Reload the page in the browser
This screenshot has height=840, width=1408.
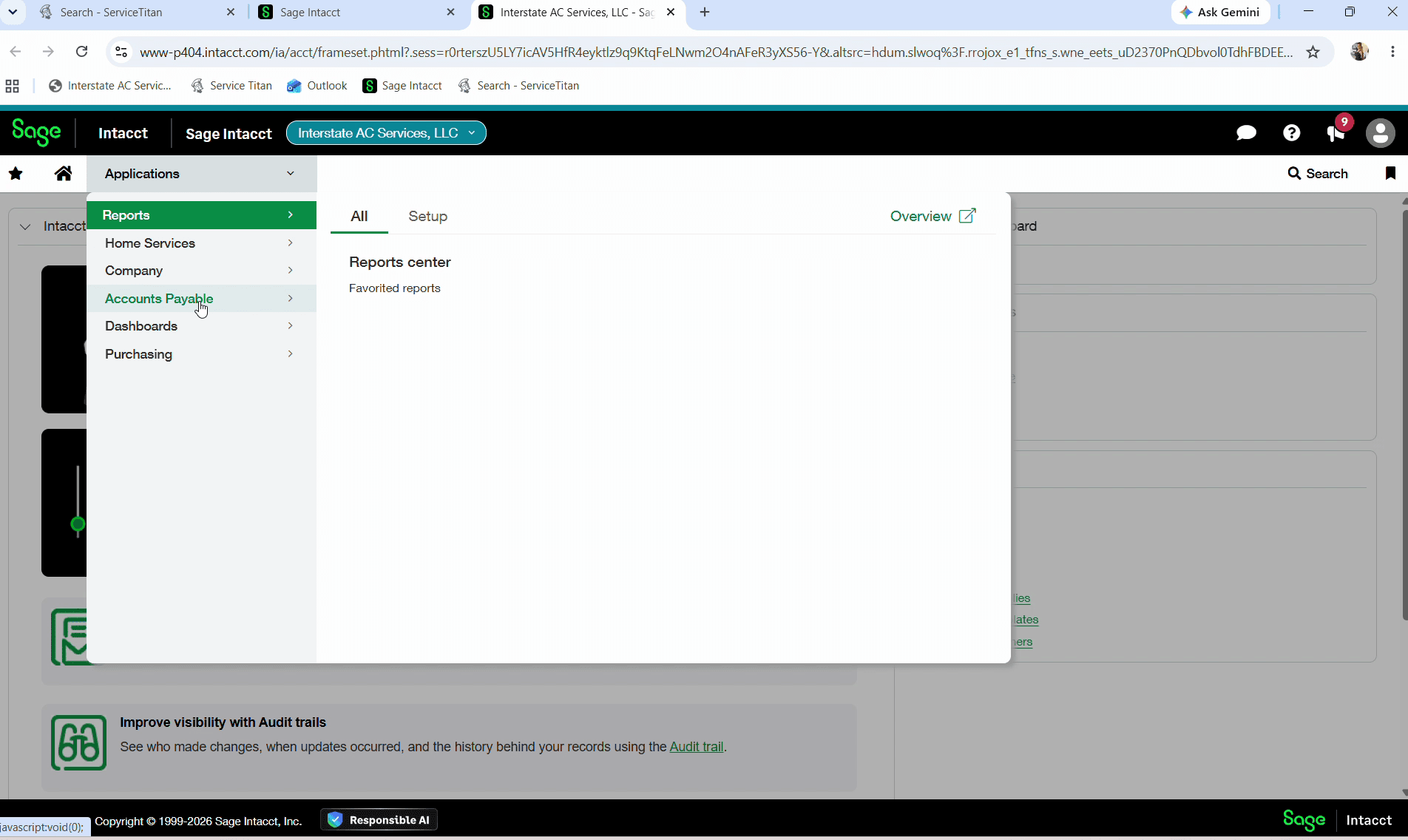click(x=82, y=52)
